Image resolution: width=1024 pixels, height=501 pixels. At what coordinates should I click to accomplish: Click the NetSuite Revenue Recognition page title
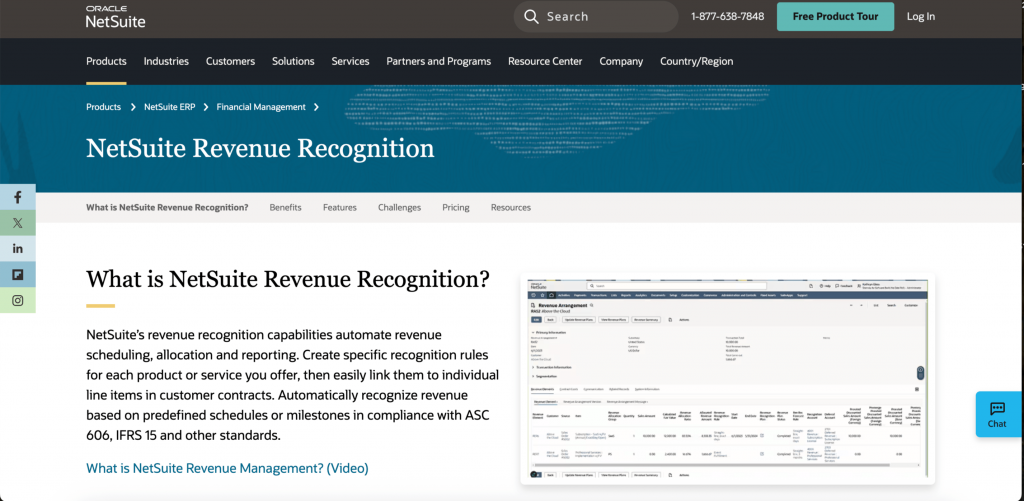[x=260, y=148]
